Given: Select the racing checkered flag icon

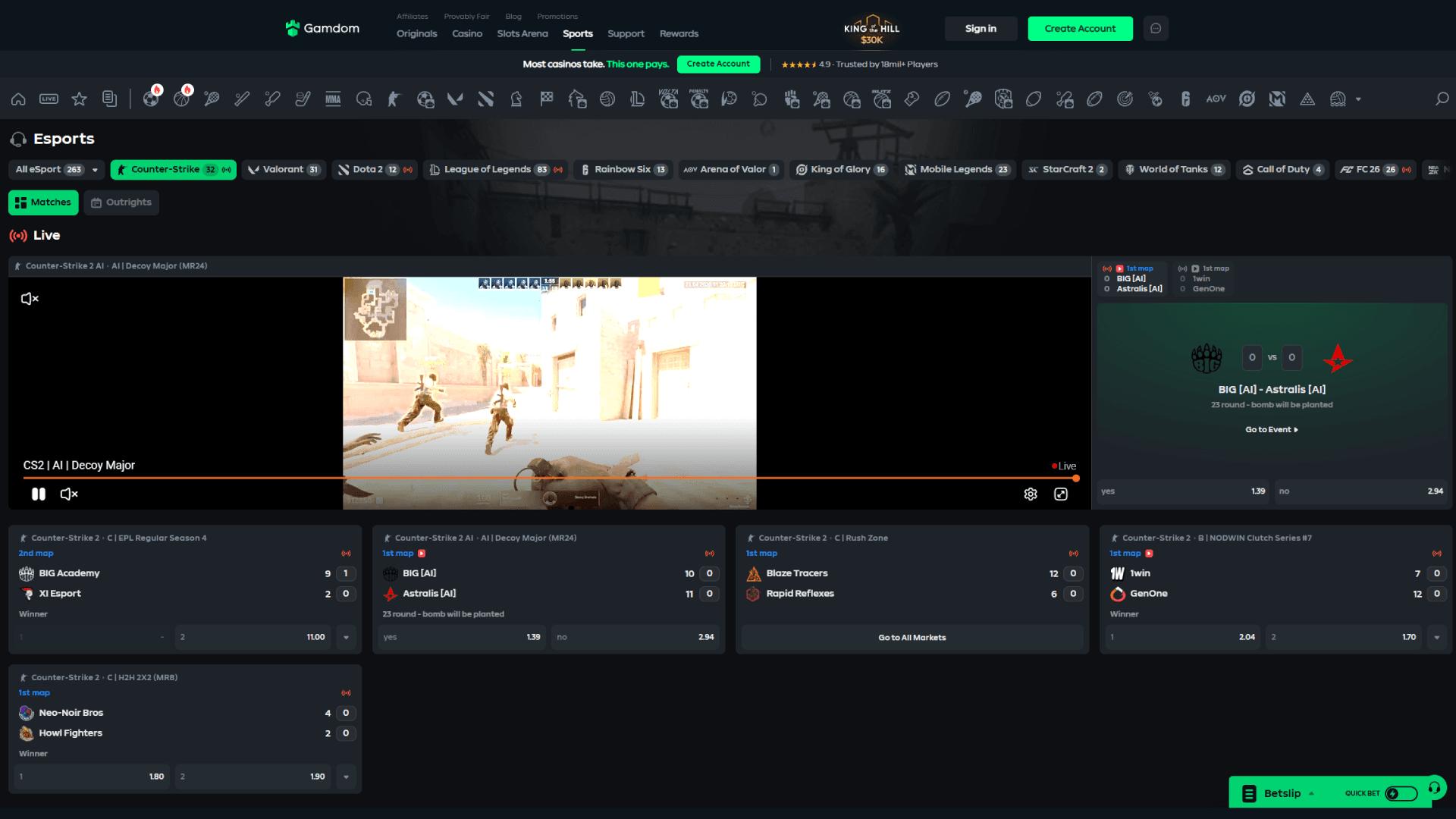Looking at the screenshot, I should (x=547, y=99).
